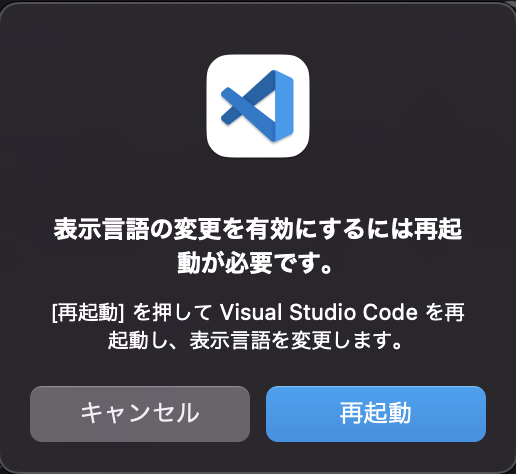
Task: Confirm restart with the blue 再起動 button
Action: coord(376,414)
